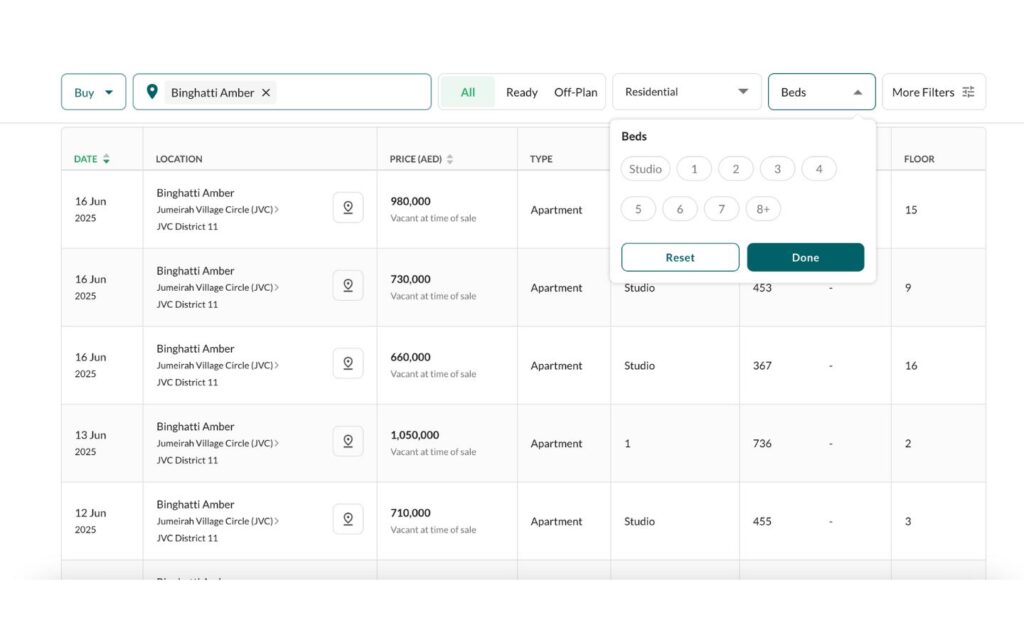
Task: Expand Jumeirah Village Circle link in 710,000 row
Action: coord(217,521)
